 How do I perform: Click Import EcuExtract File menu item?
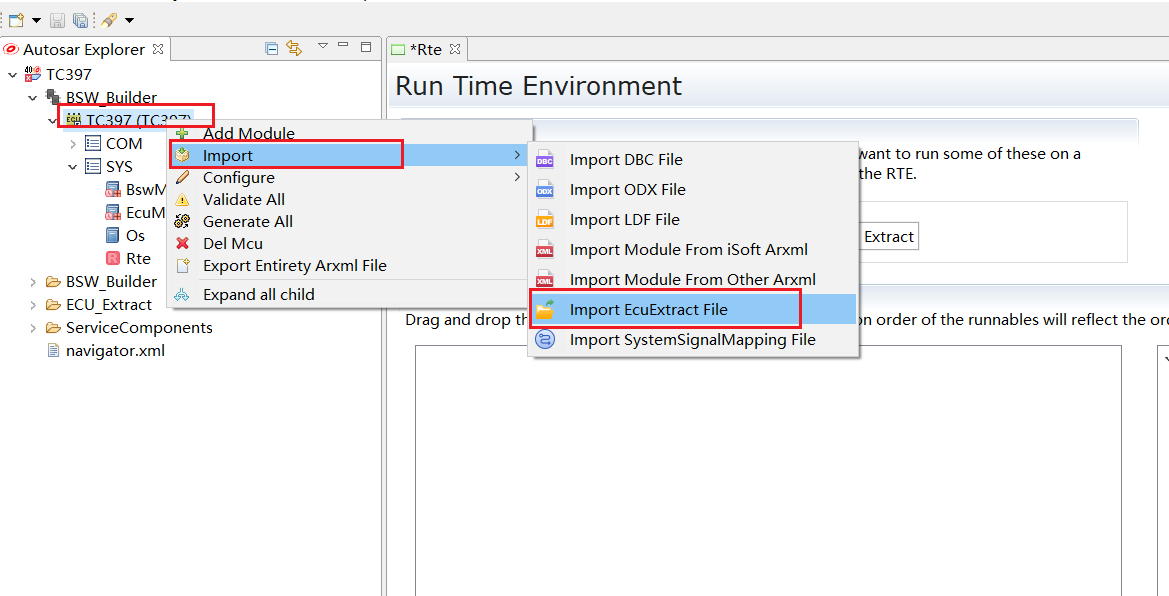pos(648,310)
